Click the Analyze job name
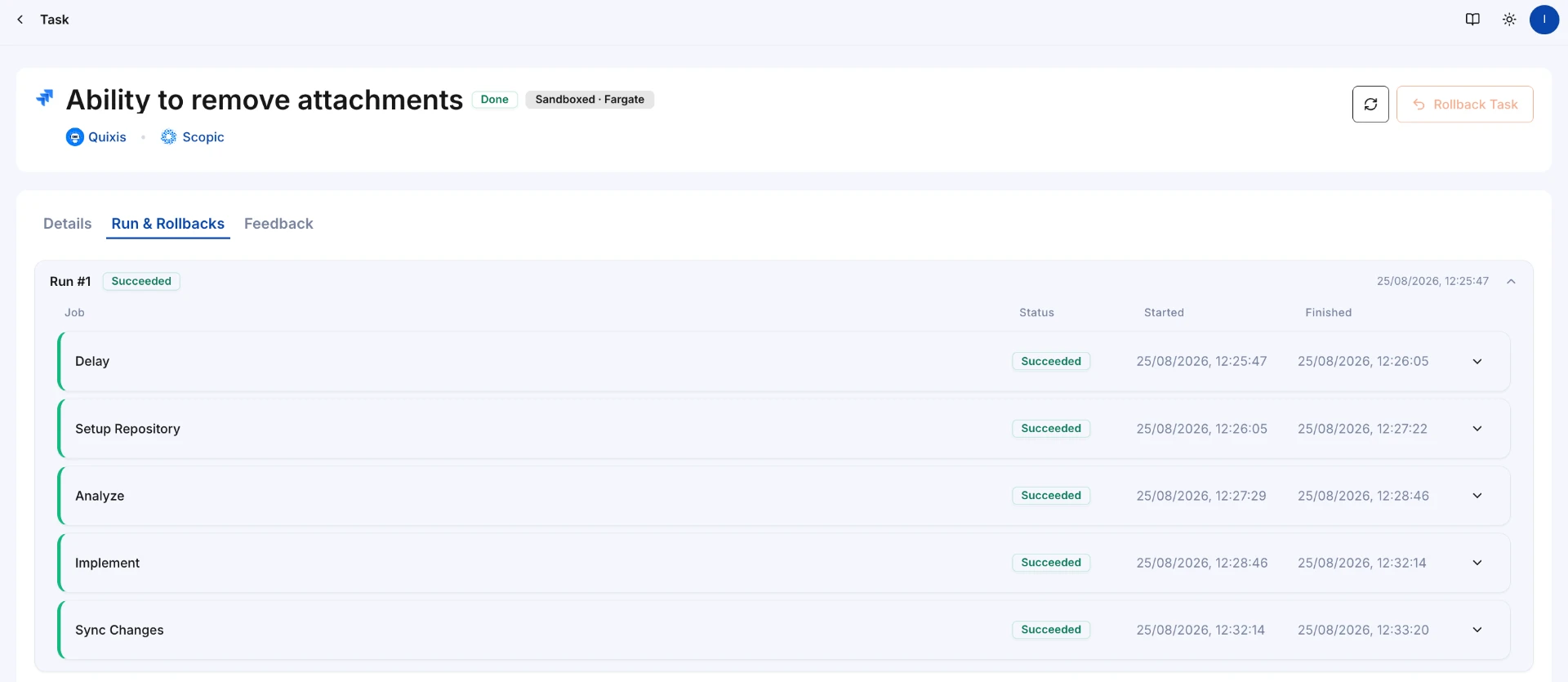The width and height of the screenshot is (1568, 682). coord(100,496)
